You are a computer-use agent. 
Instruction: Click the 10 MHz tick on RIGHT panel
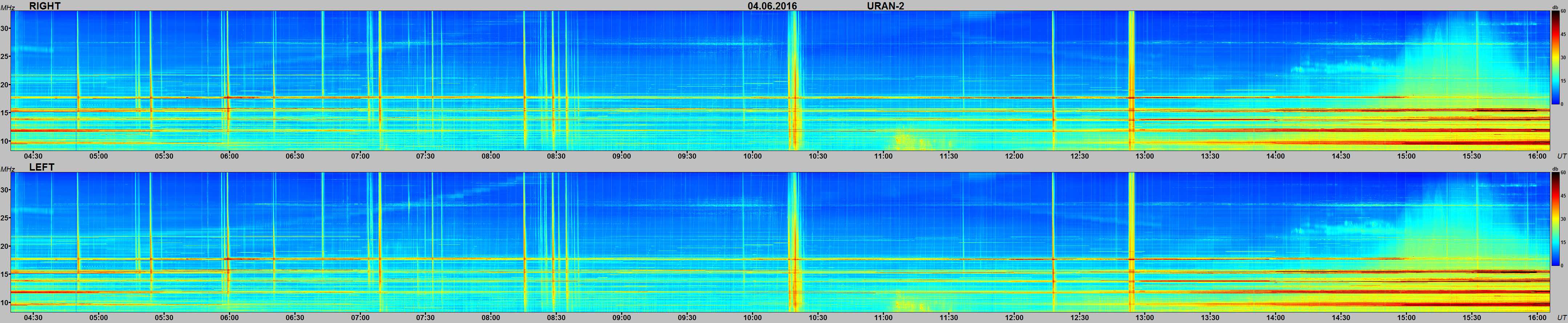pyautogui.click(x=5, y=141)
